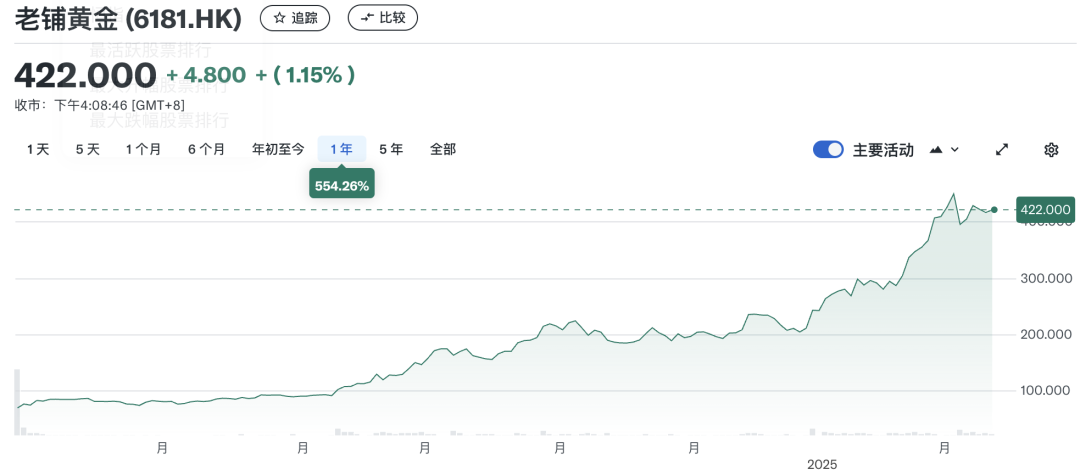Click the + 4.800 price change
Viewport: 1080px width, 470px height.
[206, 74]
